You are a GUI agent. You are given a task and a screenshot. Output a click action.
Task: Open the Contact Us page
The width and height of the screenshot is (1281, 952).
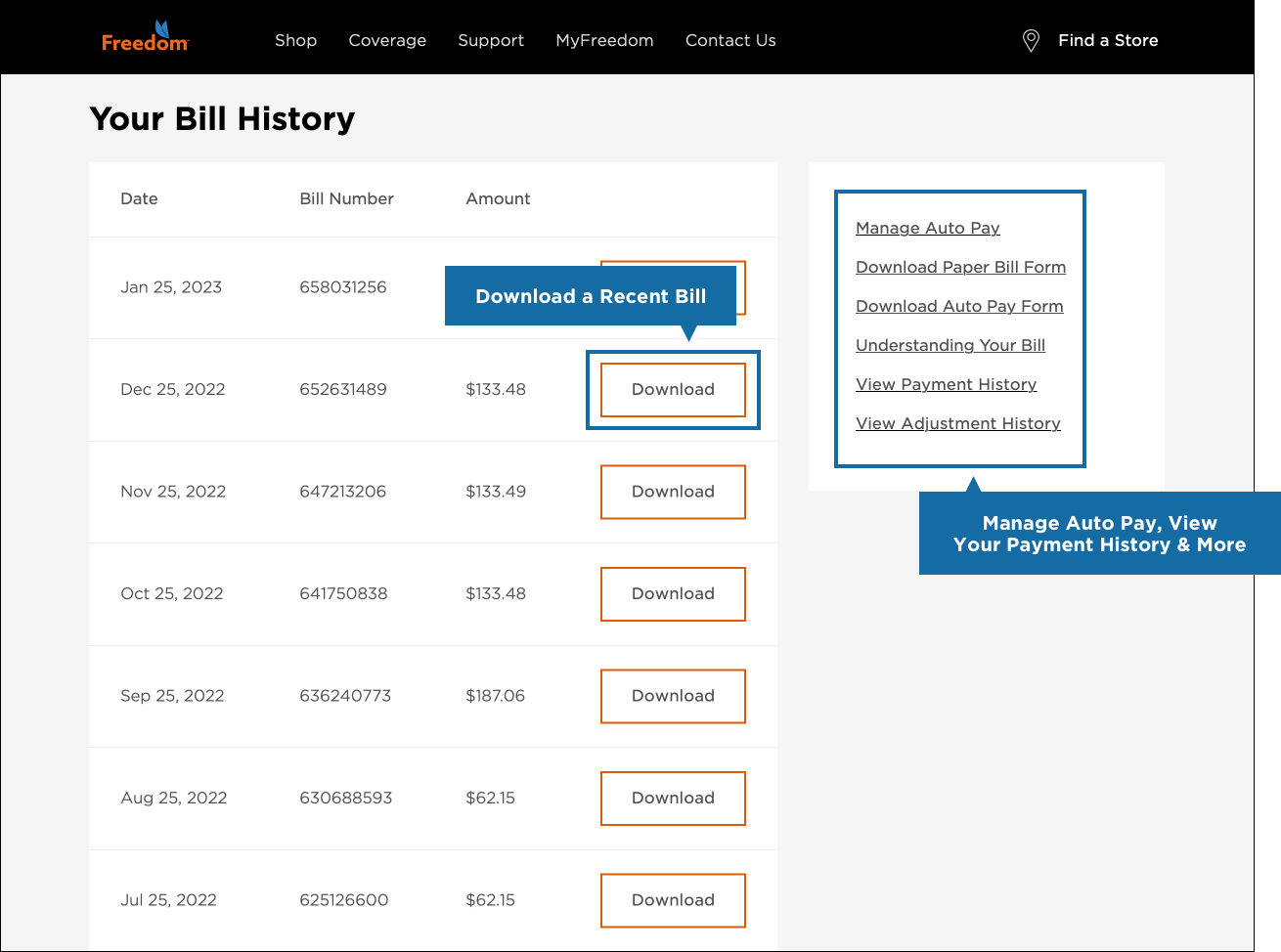point(730,40)
